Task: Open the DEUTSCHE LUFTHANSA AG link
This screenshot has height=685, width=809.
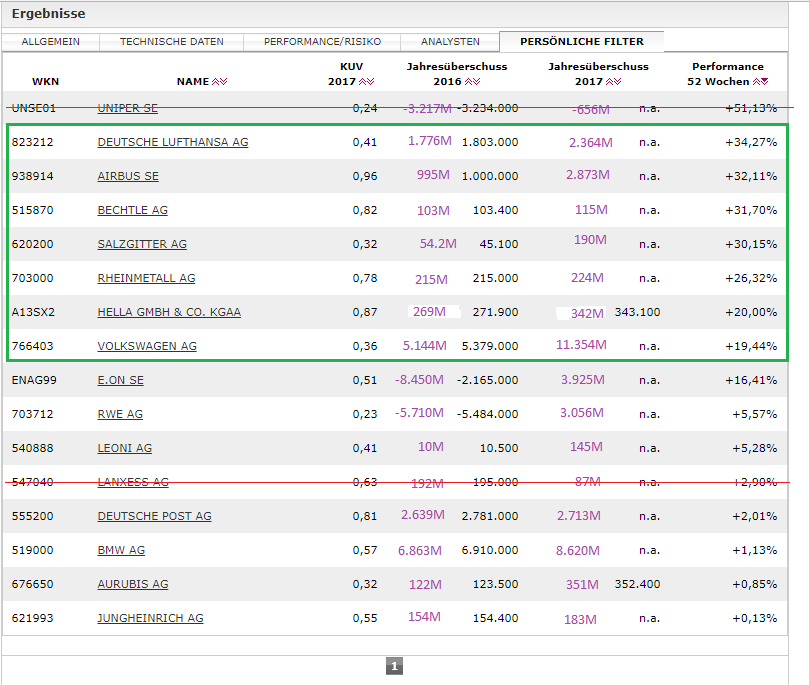Action: click(172, 142)
